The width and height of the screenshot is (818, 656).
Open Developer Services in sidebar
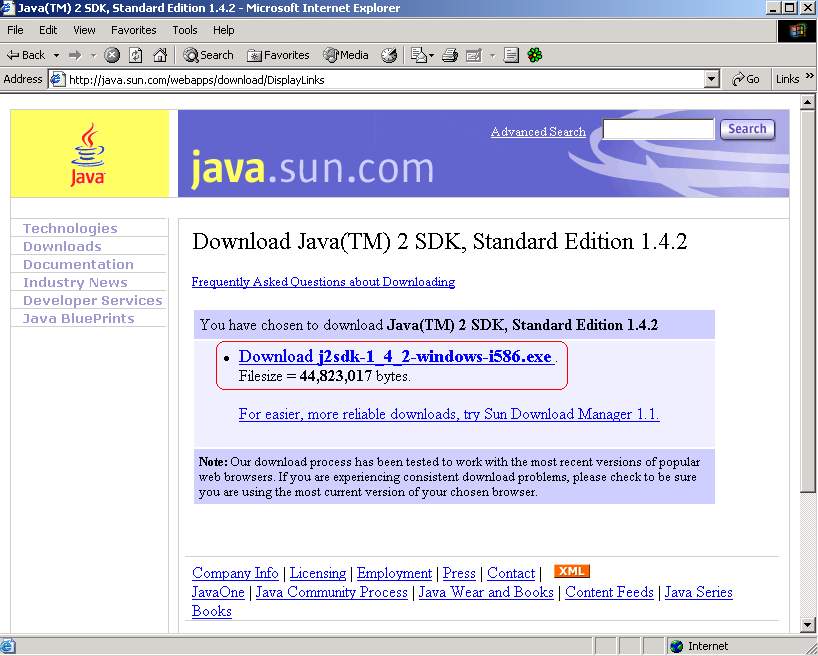[92, 300]
